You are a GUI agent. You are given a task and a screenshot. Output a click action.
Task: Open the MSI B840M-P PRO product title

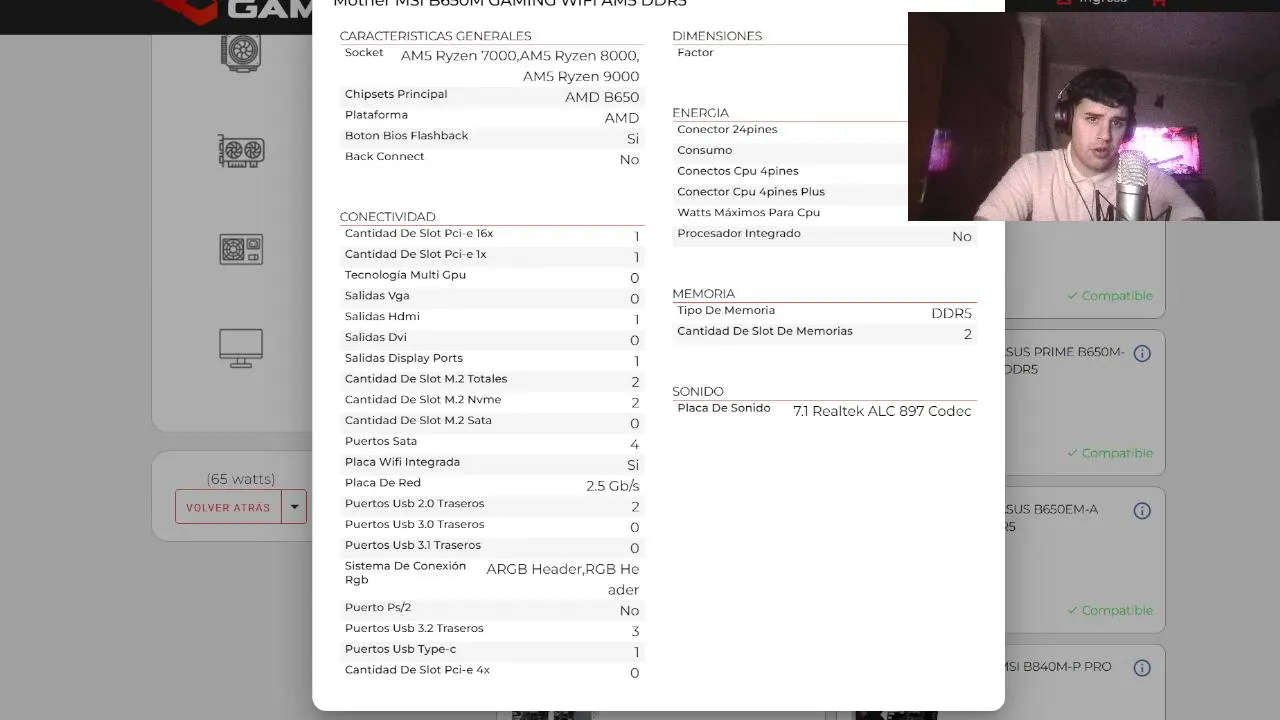[x=1058, y=667]
